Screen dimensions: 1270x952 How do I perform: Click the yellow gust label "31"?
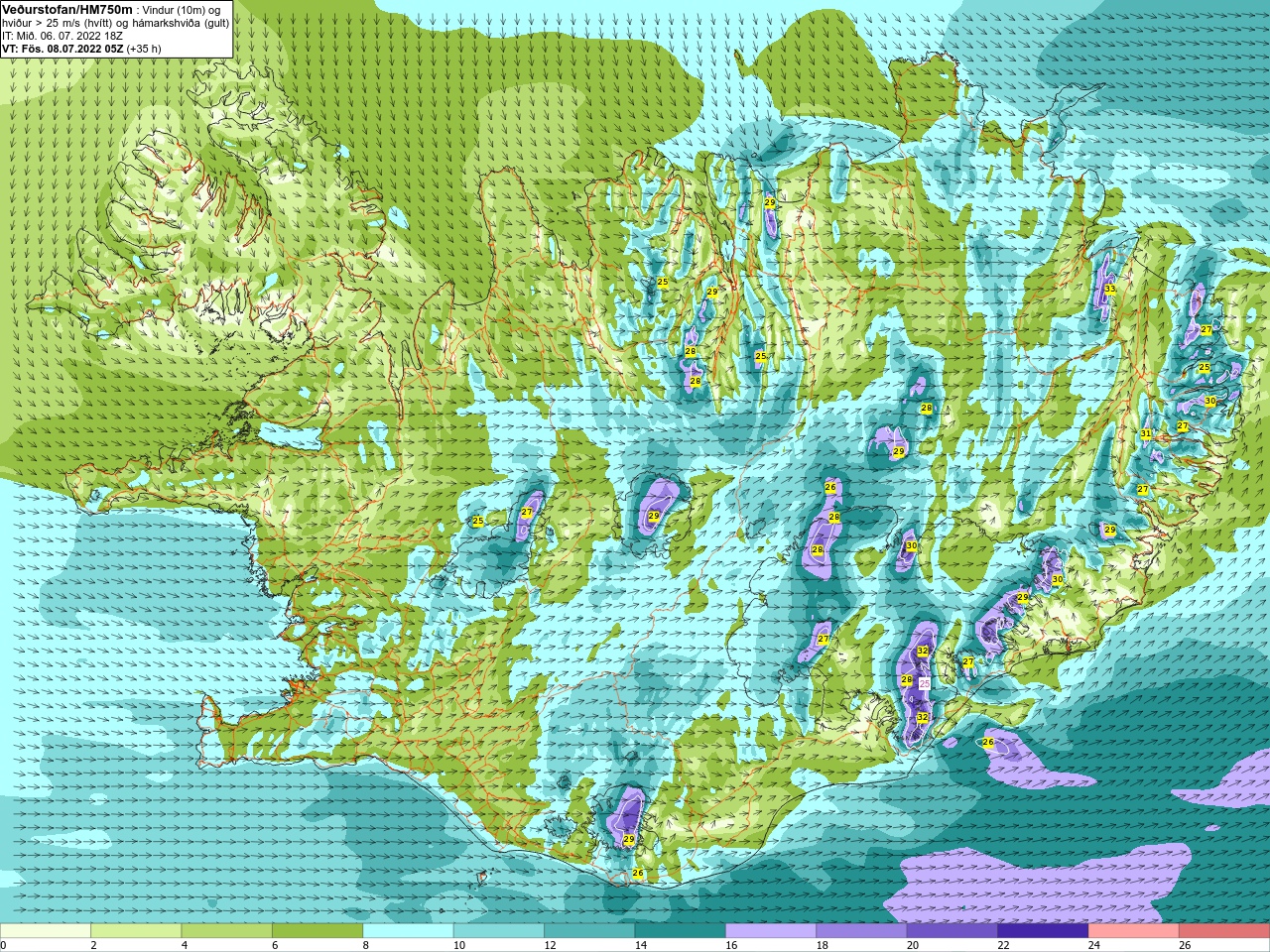1146,434
